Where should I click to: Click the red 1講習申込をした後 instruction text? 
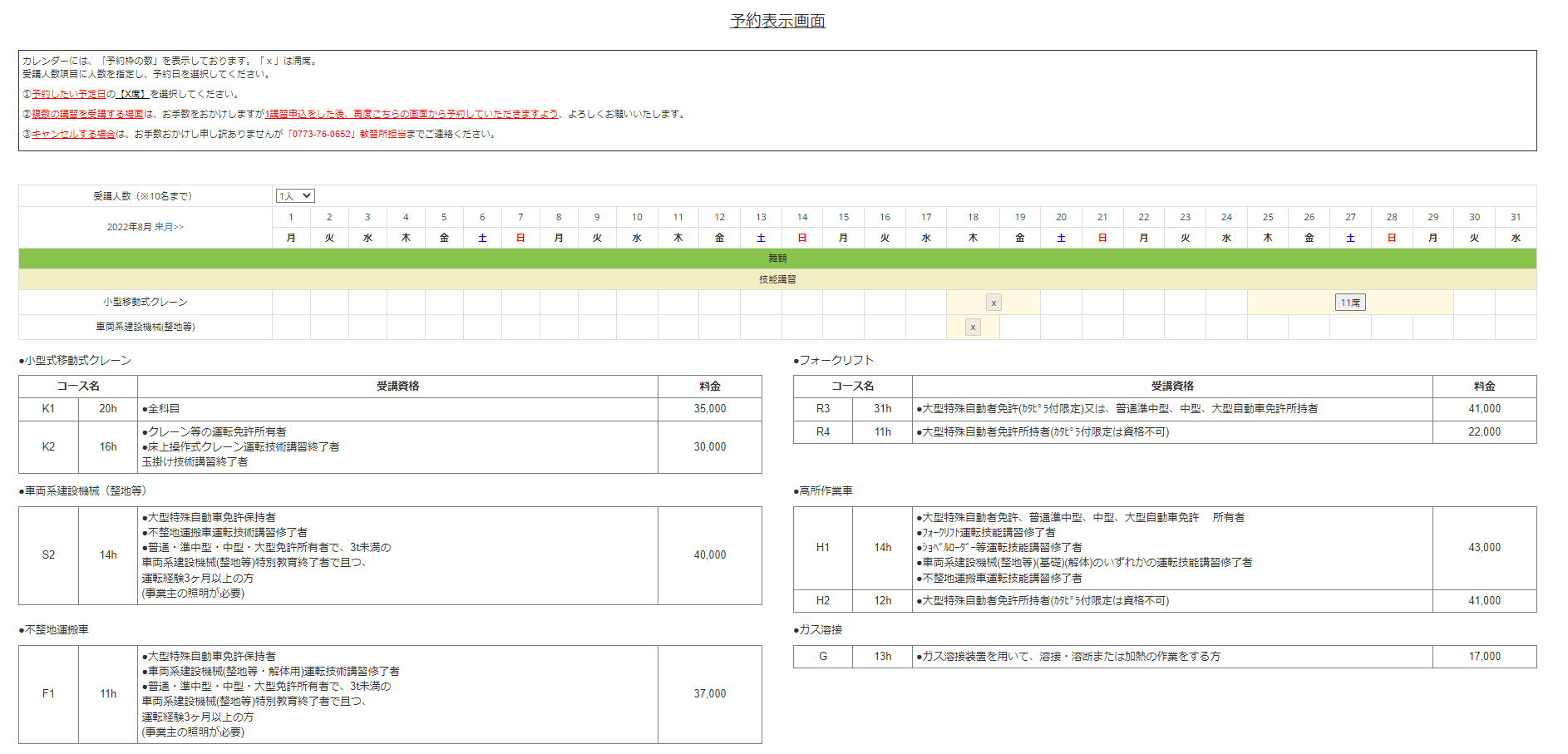(411, 114)
